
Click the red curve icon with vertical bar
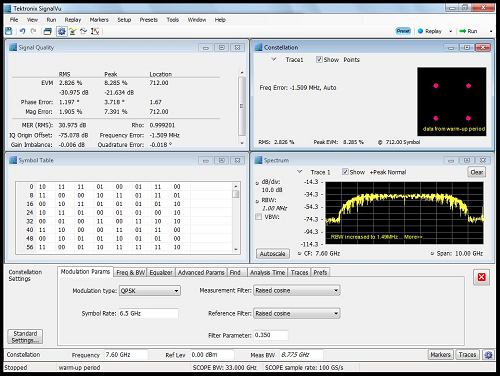(95, 31)
